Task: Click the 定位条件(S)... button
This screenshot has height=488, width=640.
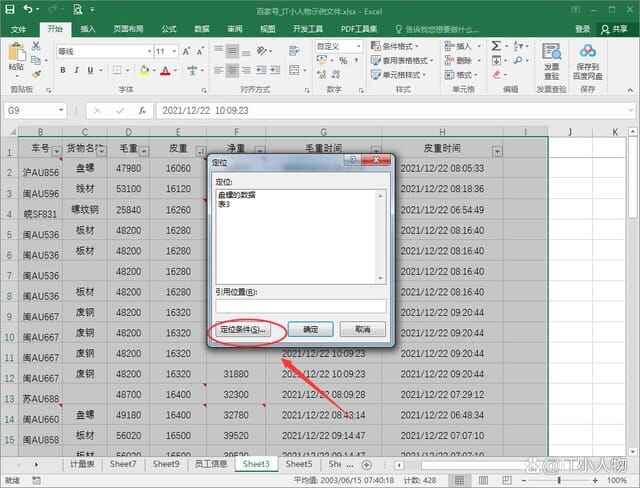Action: [x=240, y=329]
